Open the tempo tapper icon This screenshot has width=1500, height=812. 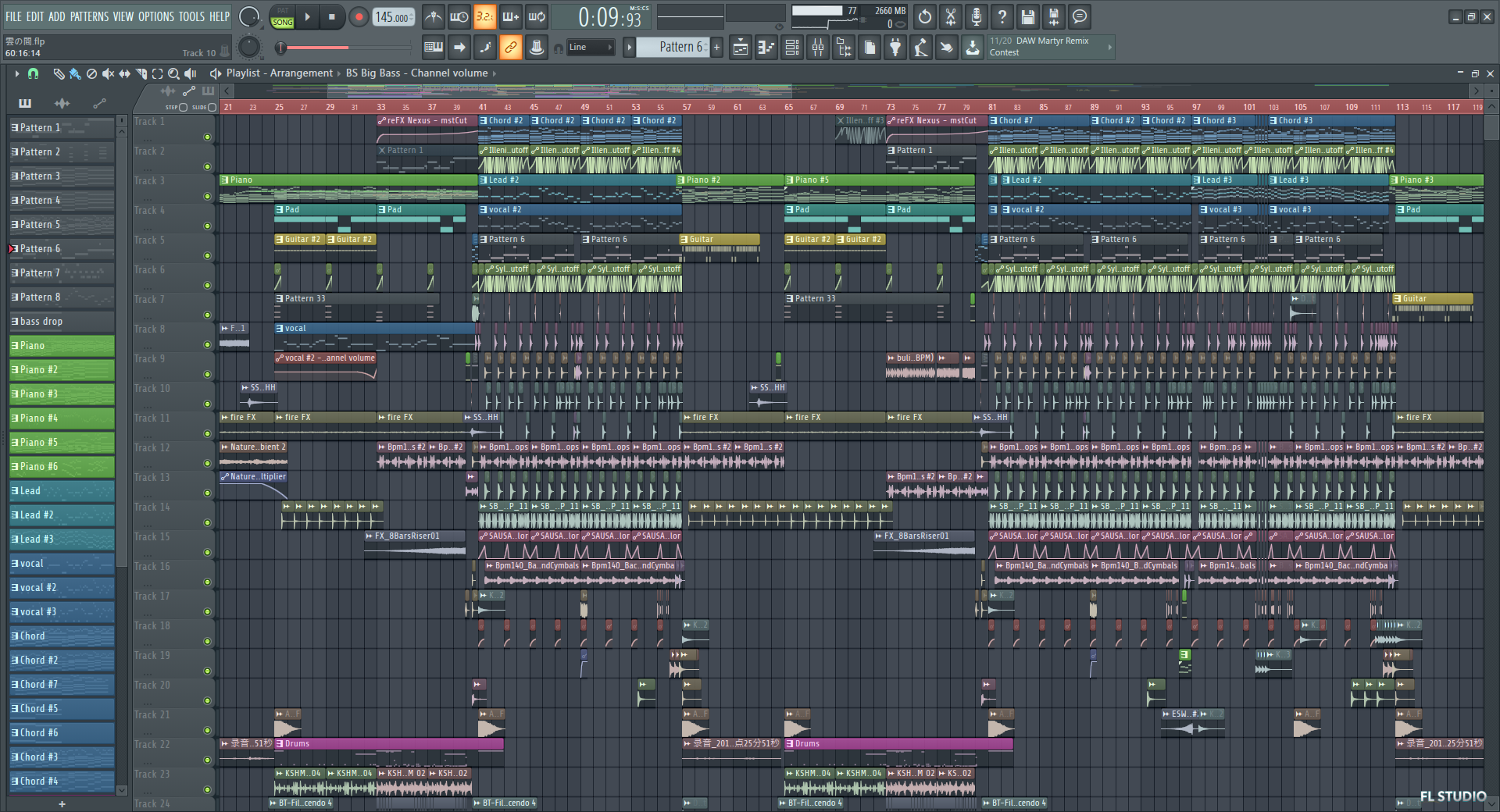(x=921, y=48)
